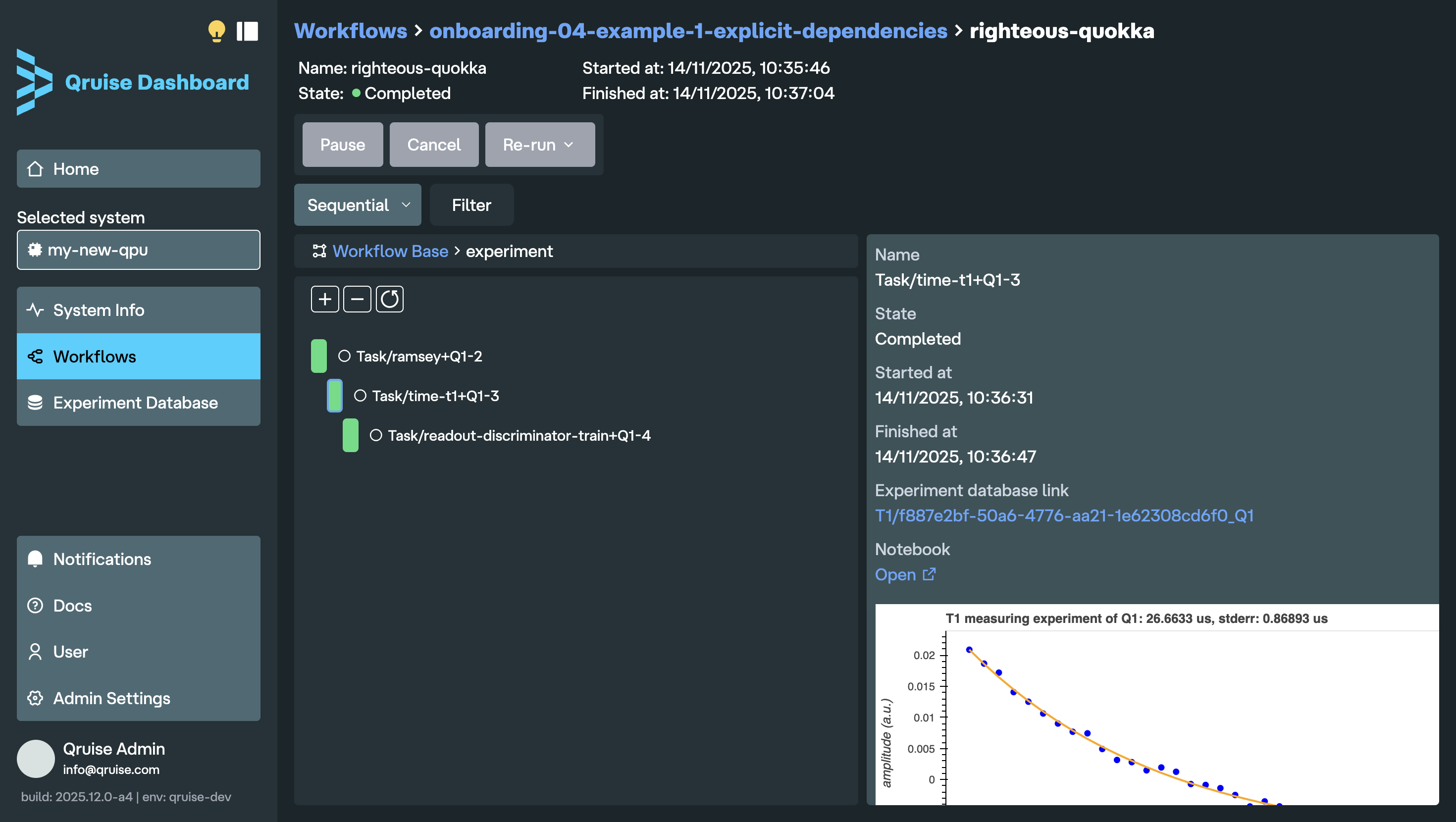Select the Task/time-t1+Q1-3 node circle

(x=361, y=396)
